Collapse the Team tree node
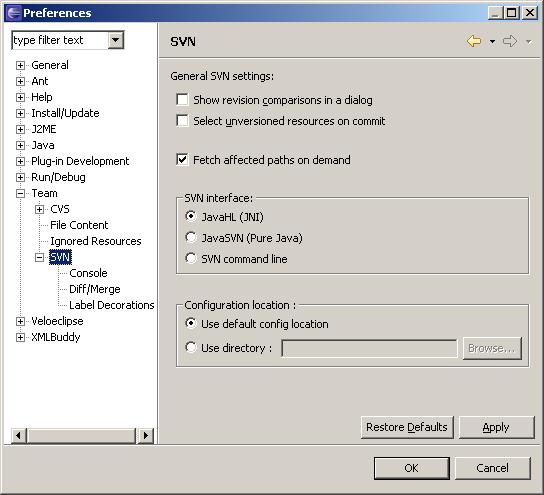The width and height of the screenshot is (544, 495). coord(20,193)
